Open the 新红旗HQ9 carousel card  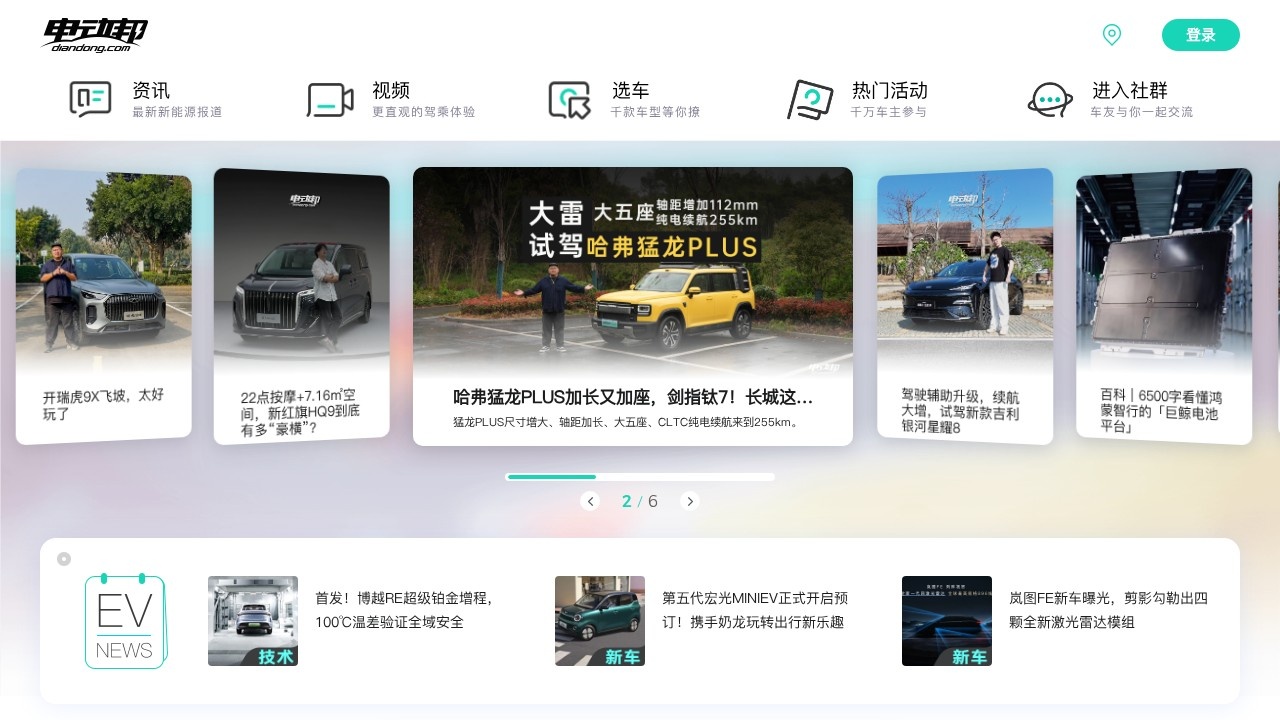pyautogui.click(x=301, y=306)
